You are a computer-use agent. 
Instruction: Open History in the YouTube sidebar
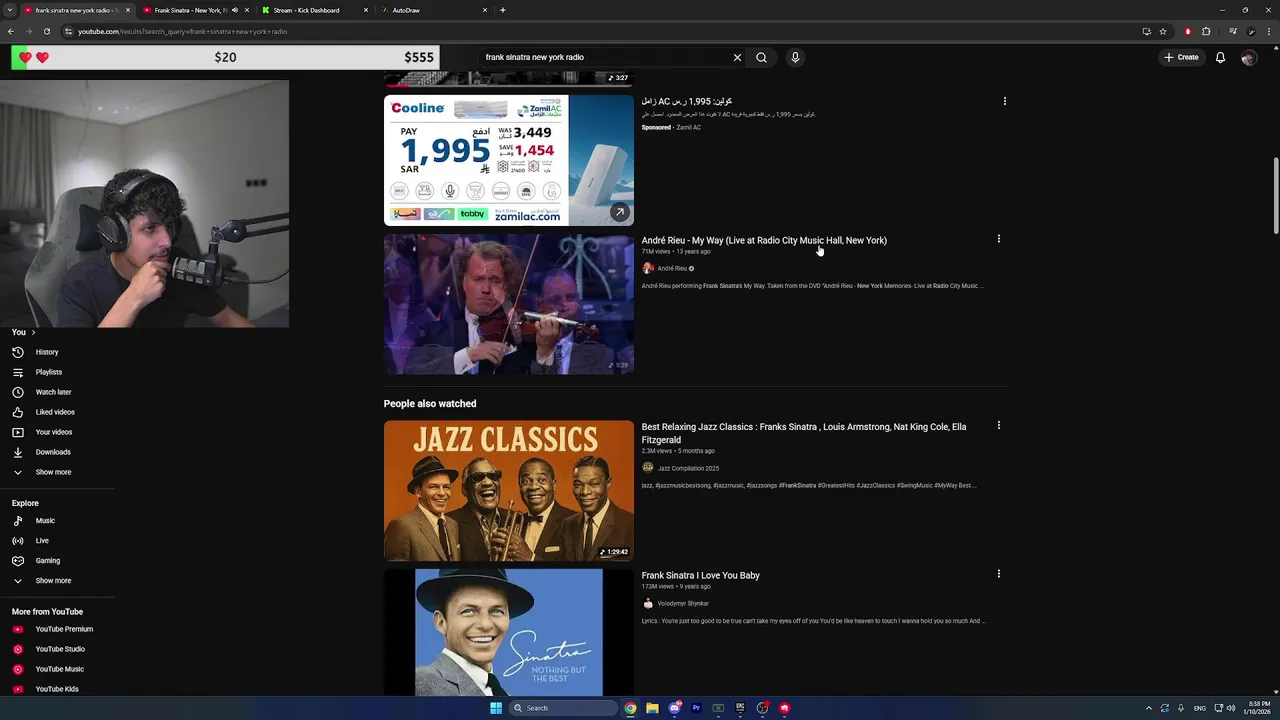click(47, 352)
